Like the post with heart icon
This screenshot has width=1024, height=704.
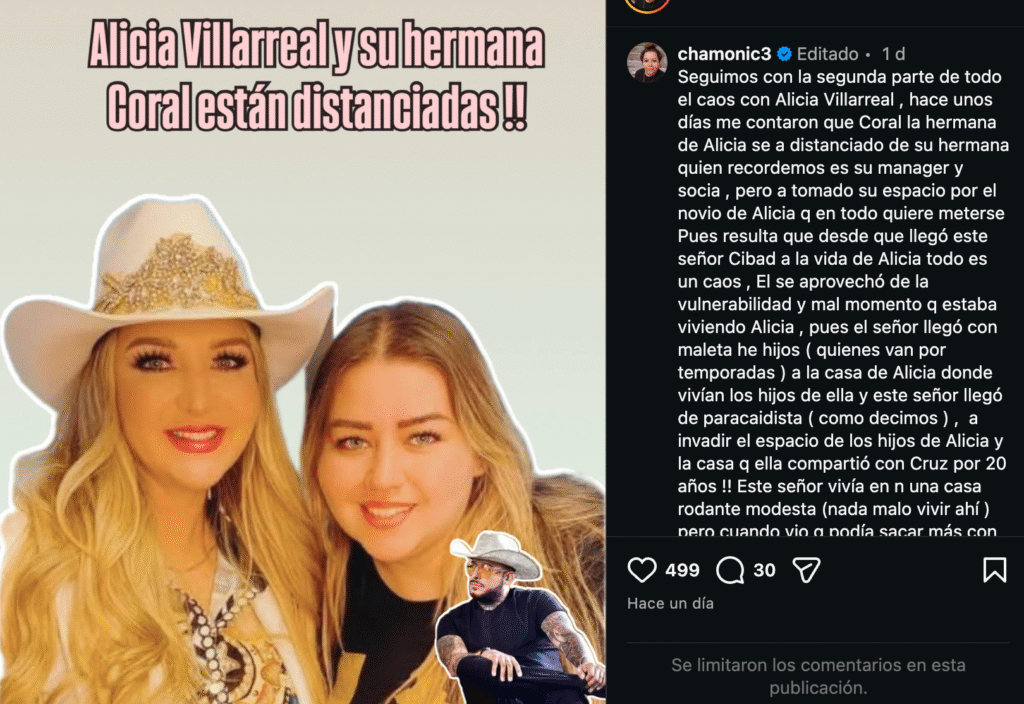pos(641,569)
